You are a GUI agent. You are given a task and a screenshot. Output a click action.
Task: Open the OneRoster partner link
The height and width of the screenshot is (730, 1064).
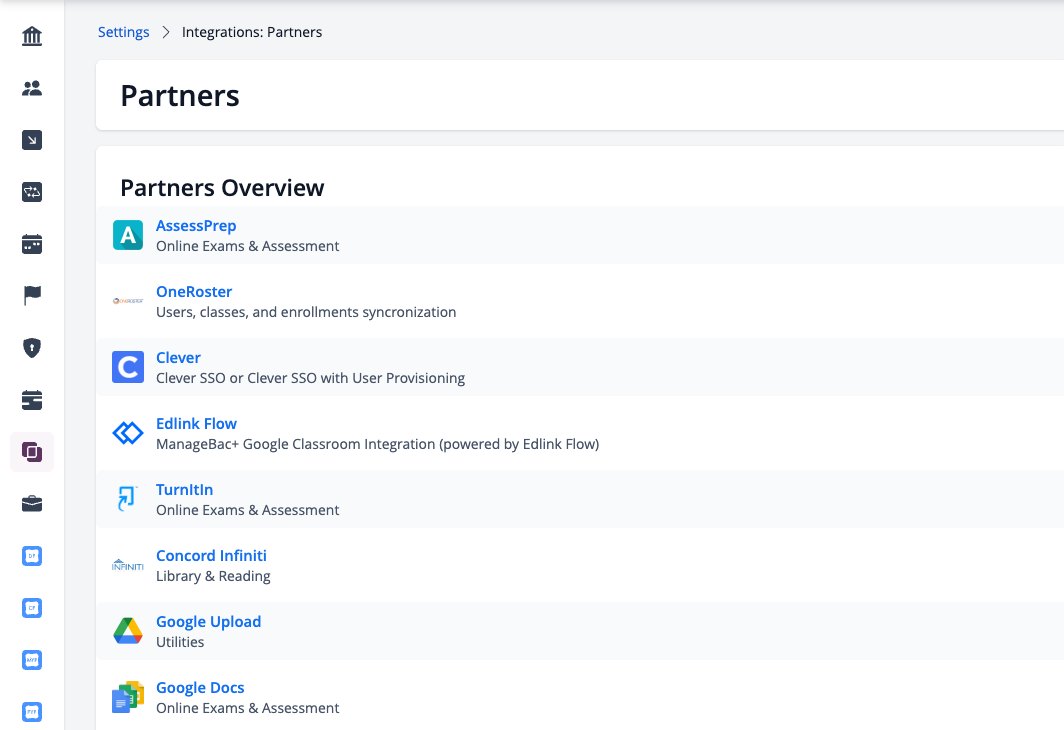(194, 291)
